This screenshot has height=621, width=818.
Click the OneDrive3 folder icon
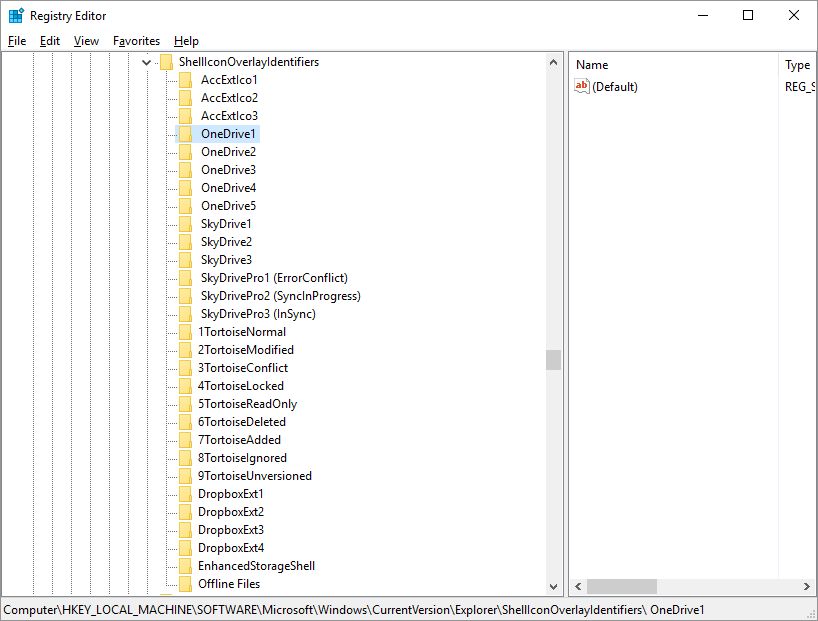pyautogui.click(x=185, y=170)
